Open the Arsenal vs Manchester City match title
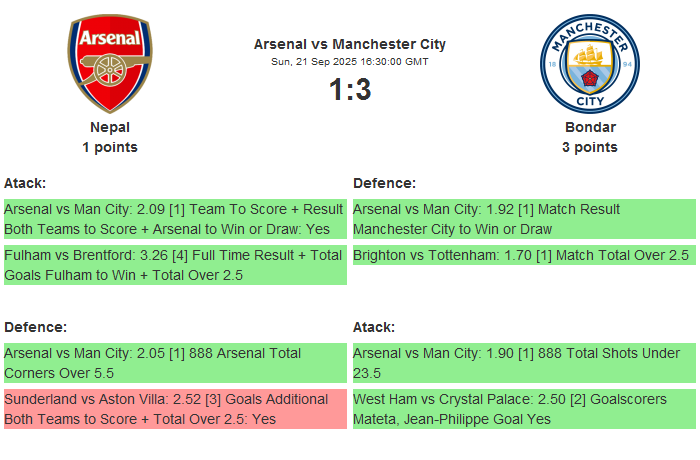 [350, 44]
